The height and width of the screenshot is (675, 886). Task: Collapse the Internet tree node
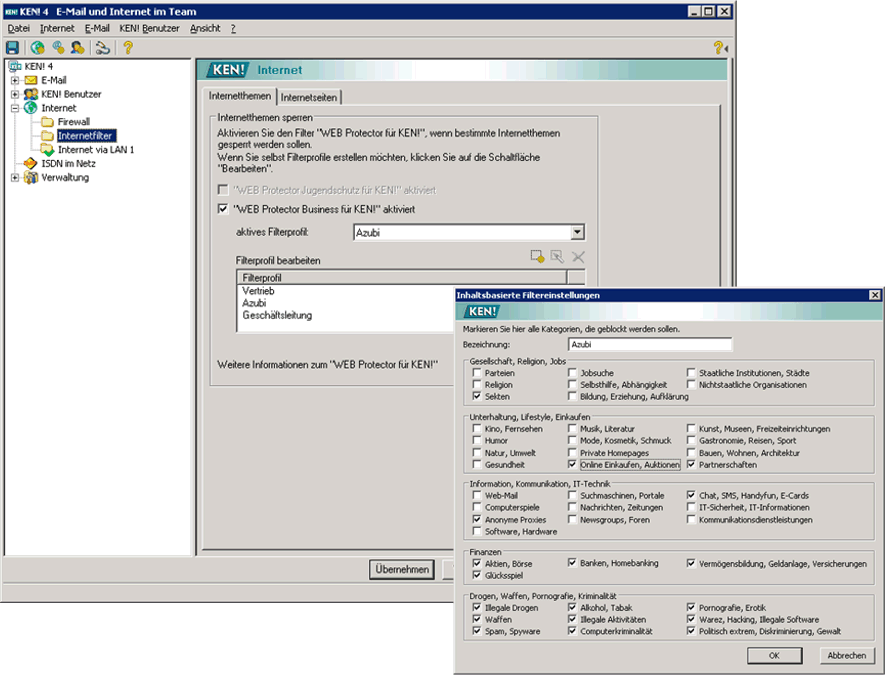pos(15,108)
